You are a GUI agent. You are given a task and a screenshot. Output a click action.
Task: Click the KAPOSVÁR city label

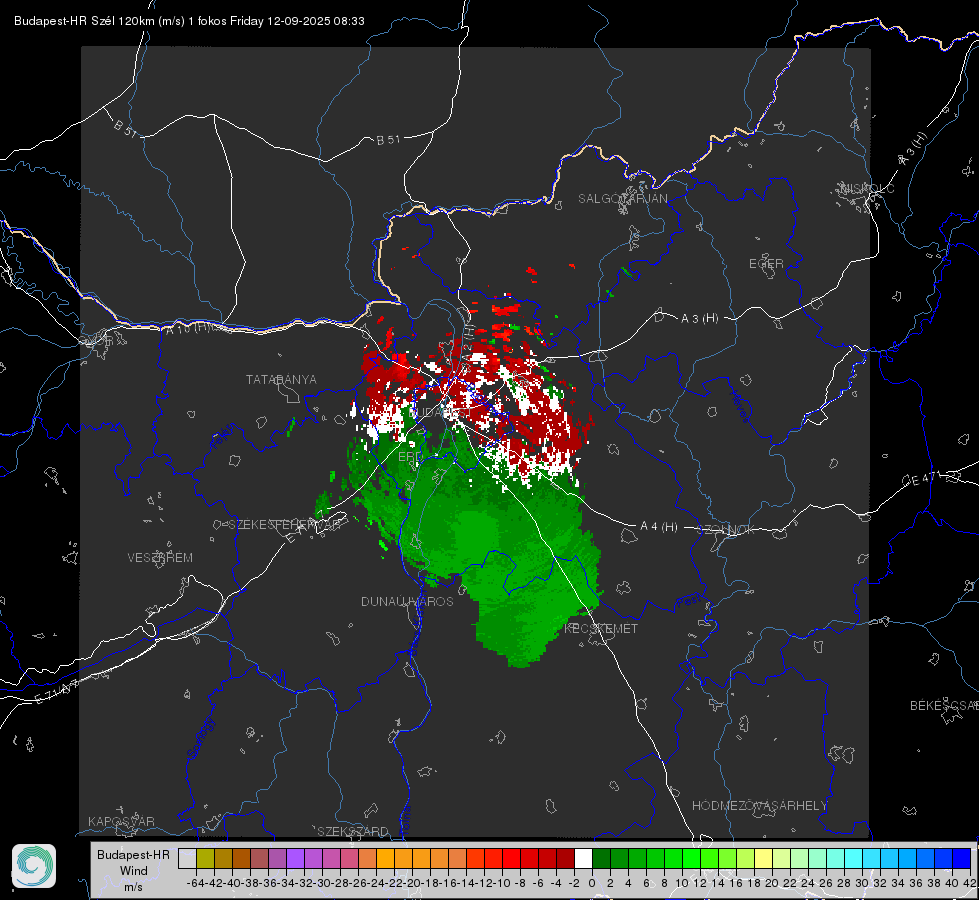pos(121,821)
